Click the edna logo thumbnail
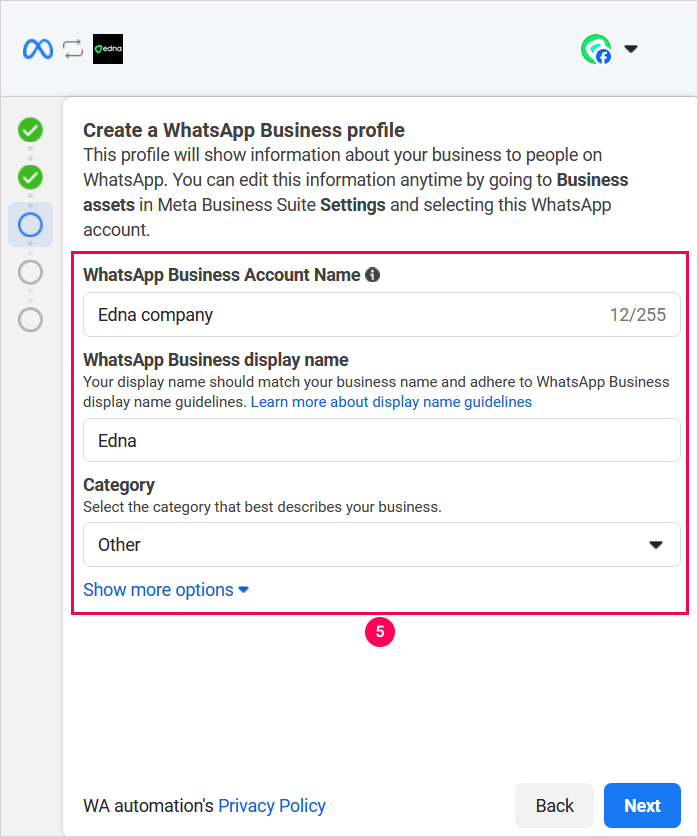The image size is (698, 837). pyautogui.click(x=108, y=49)
